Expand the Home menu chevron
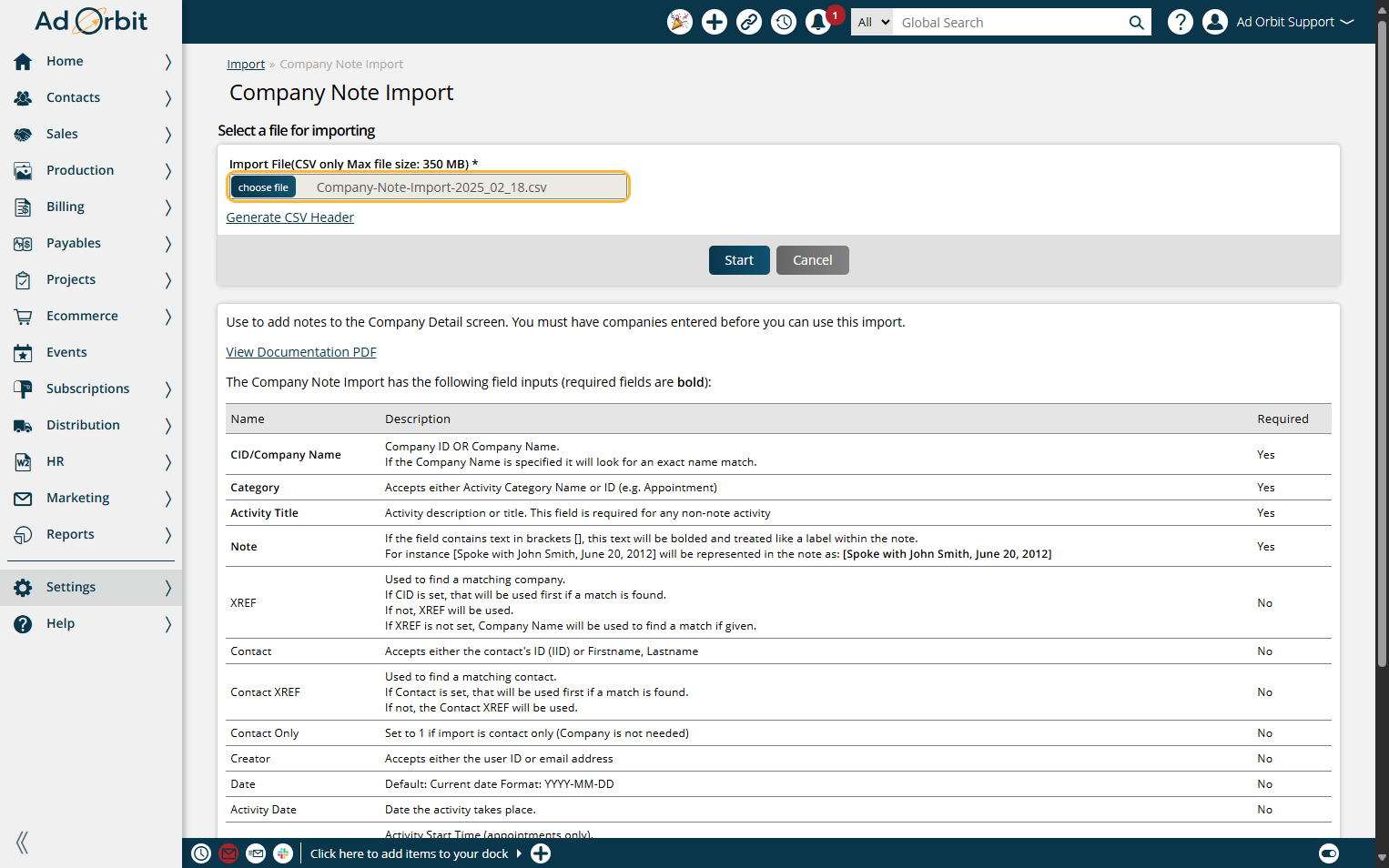Screen dimensions: 1389x868 pyautogui.click(x=168, y=61)
